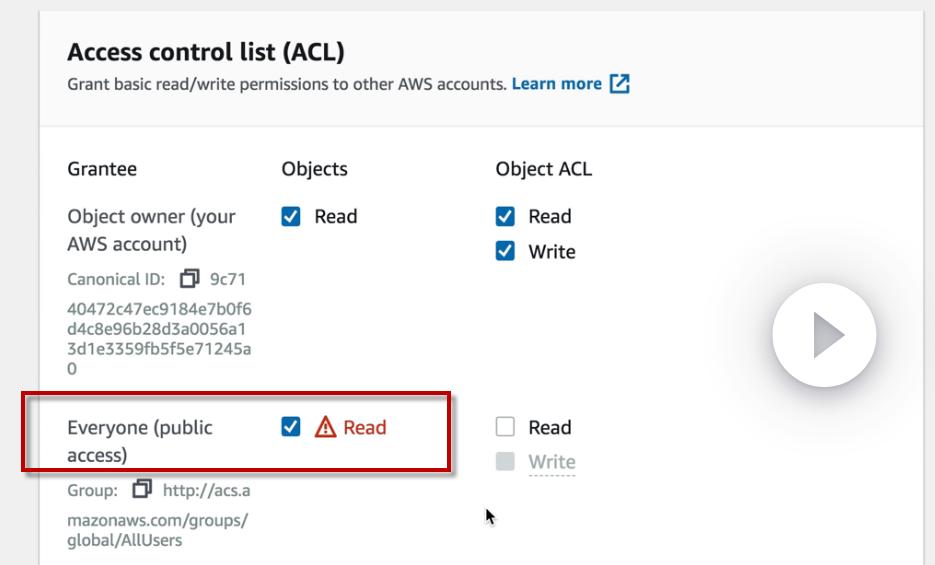Click the dashed-underlined Write label
Viewport: 935px width, 565px height.
pos(552,462)
